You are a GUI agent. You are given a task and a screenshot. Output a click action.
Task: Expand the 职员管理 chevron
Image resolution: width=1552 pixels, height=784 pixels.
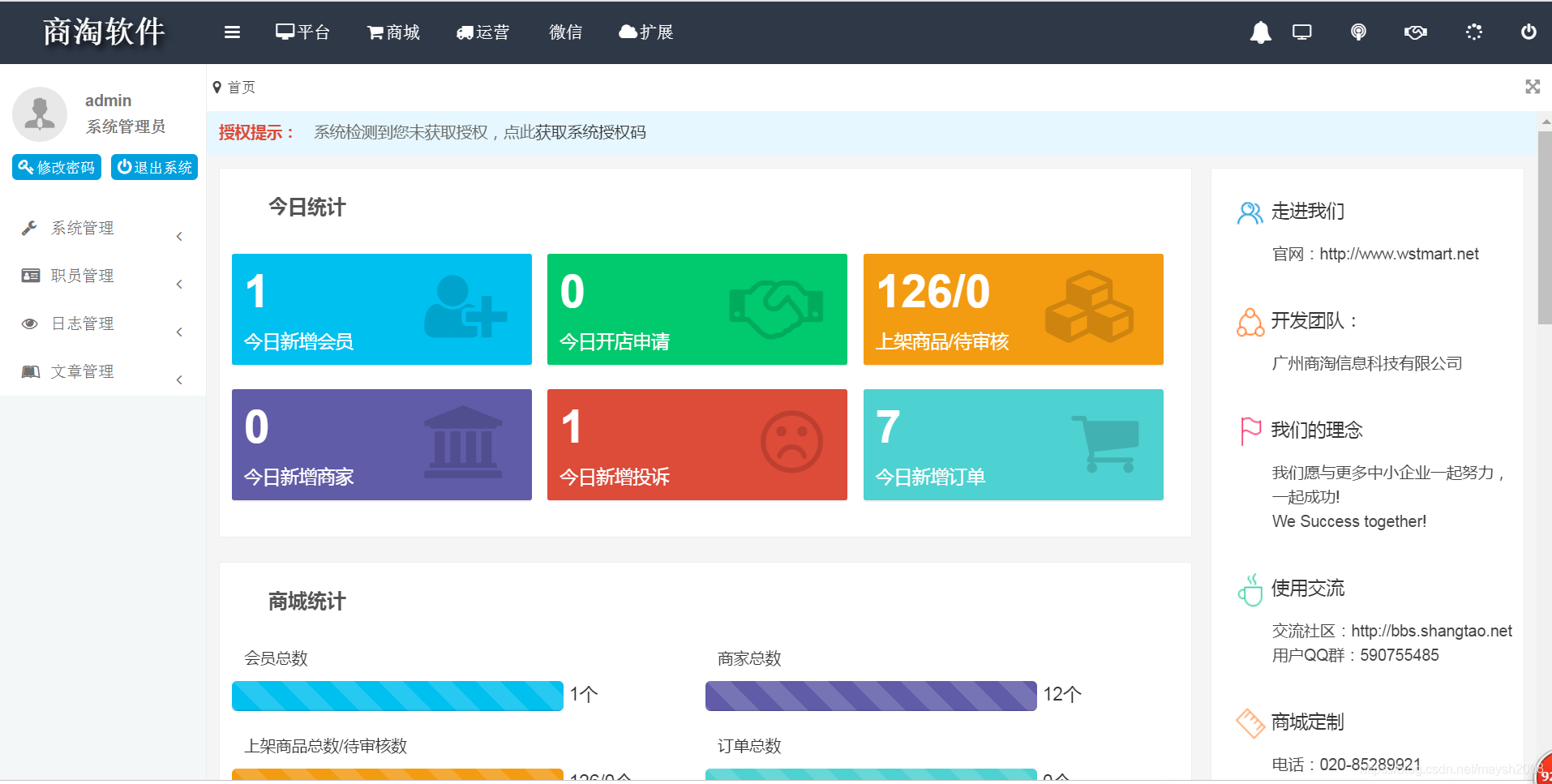[x=179, y=285]
